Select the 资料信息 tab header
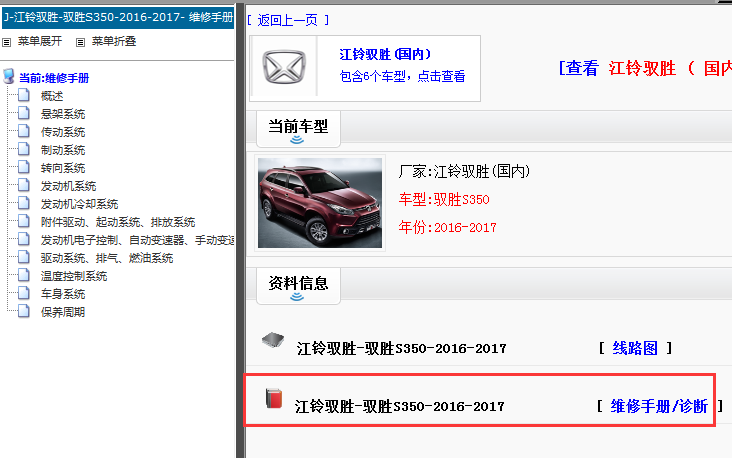This screenshot has height=458, width=732. [x=298, y=286]
